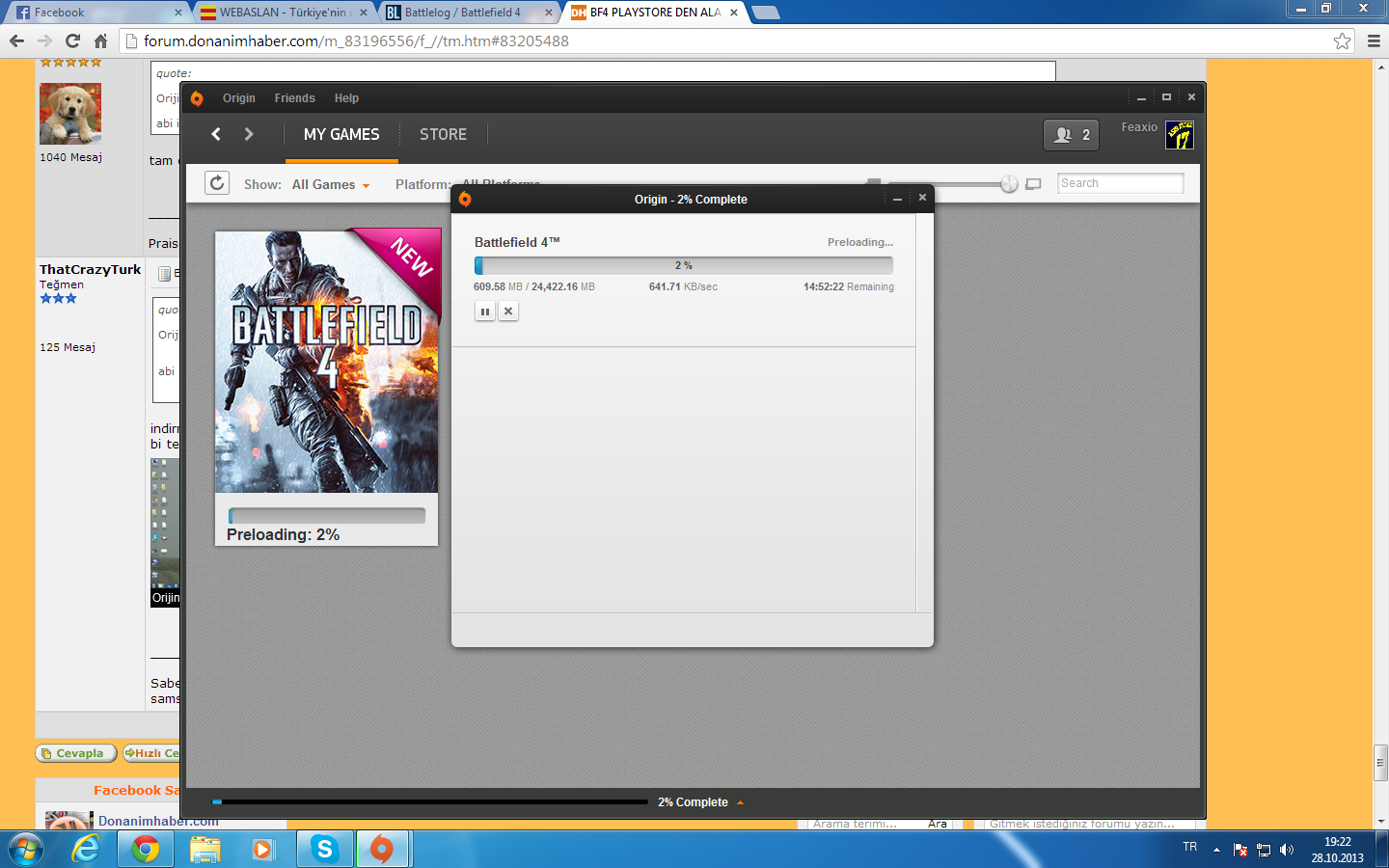Open the Windows Start menu
The height and width of the screenshot is (868, 1389).
[26, 850]
